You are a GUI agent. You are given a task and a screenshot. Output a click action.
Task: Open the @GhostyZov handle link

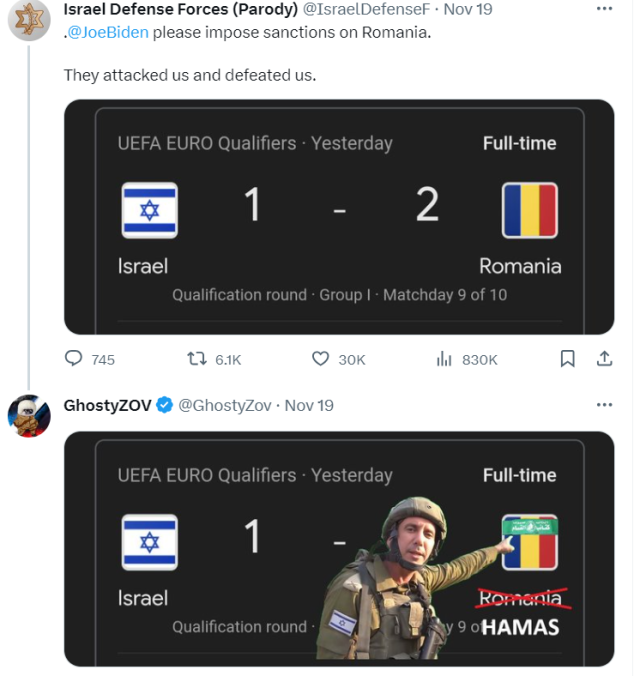pyautogui.click(x=225, y=405)
